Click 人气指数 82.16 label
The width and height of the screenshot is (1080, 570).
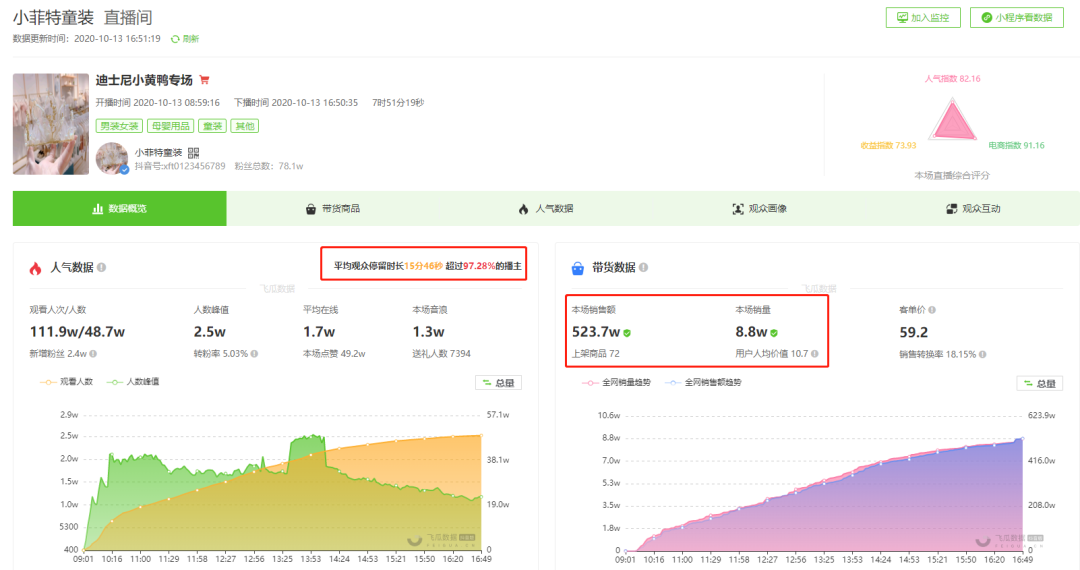tap(953, 78)
